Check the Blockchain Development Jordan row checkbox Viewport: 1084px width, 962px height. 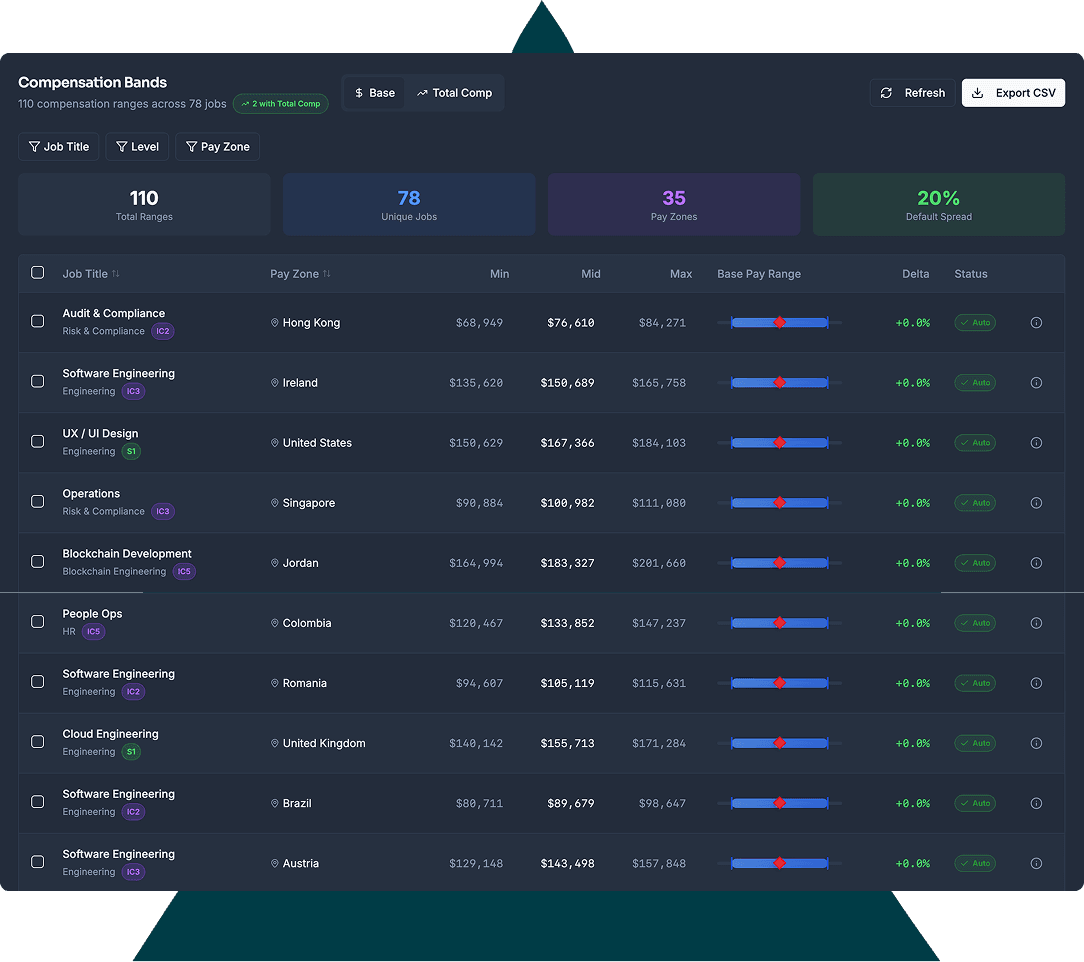37,562
